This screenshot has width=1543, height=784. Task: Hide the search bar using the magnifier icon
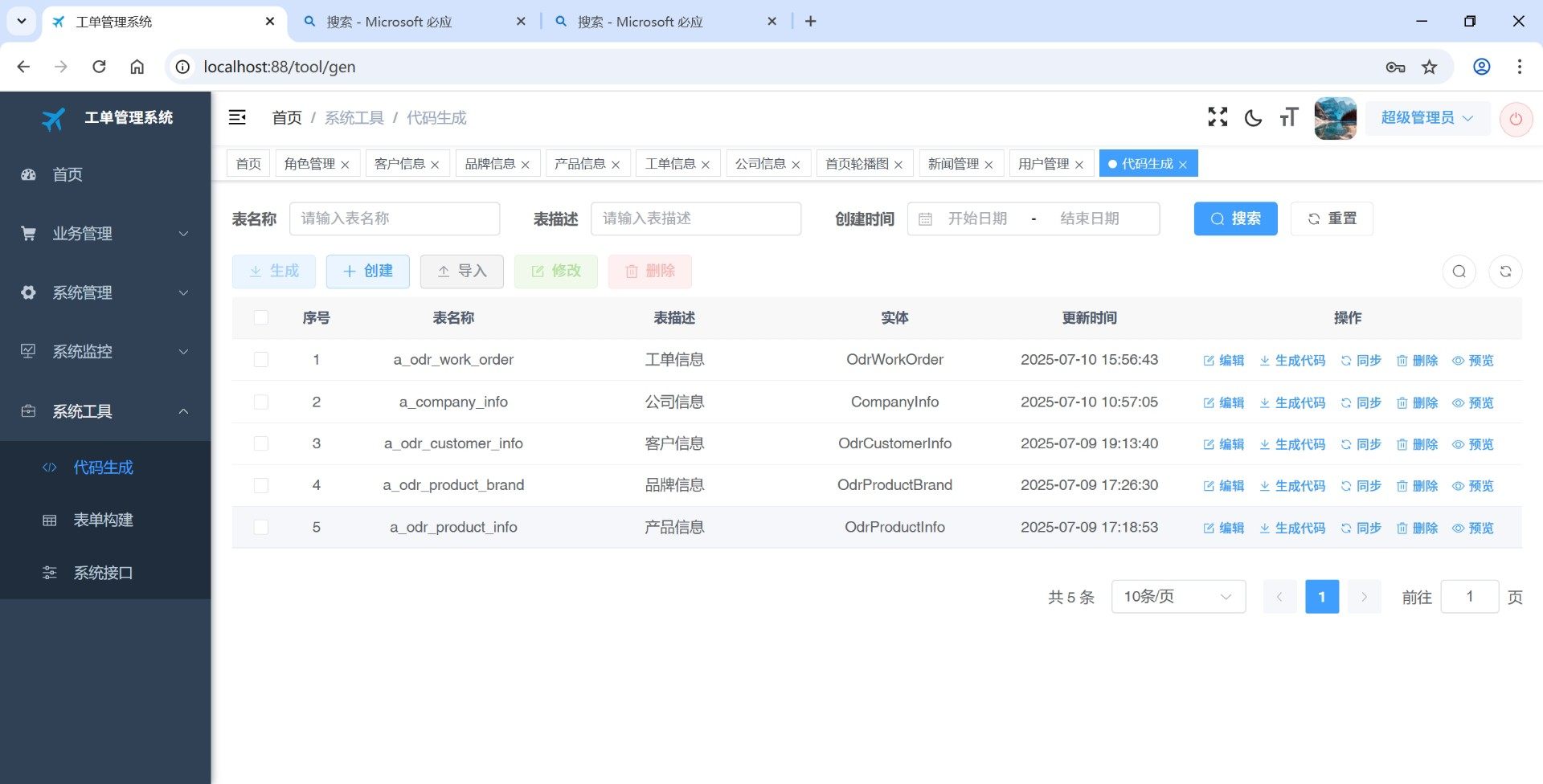tap(1459, 272)
